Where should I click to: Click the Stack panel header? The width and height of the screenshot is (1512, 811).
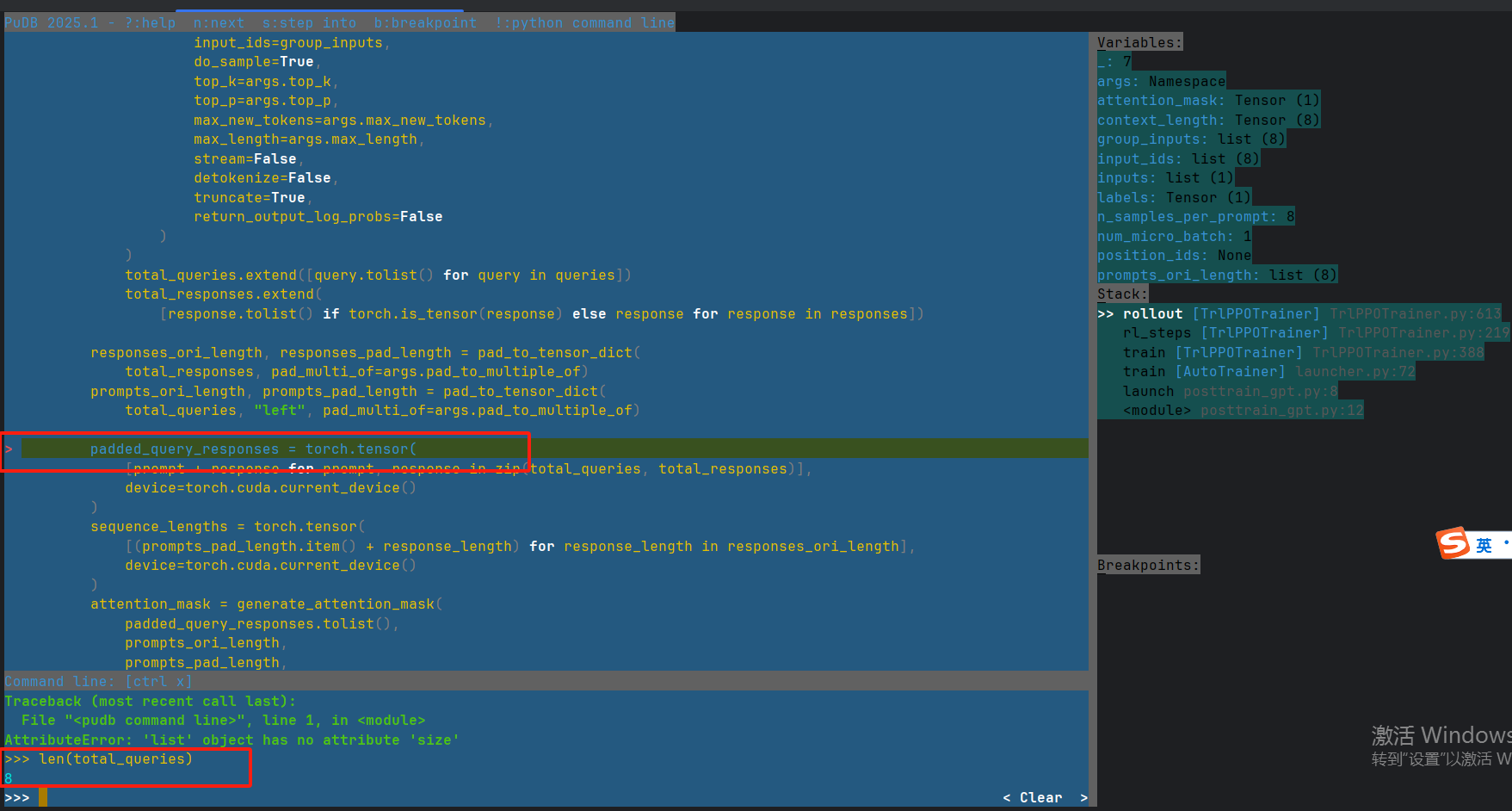tap(1122, 294)
